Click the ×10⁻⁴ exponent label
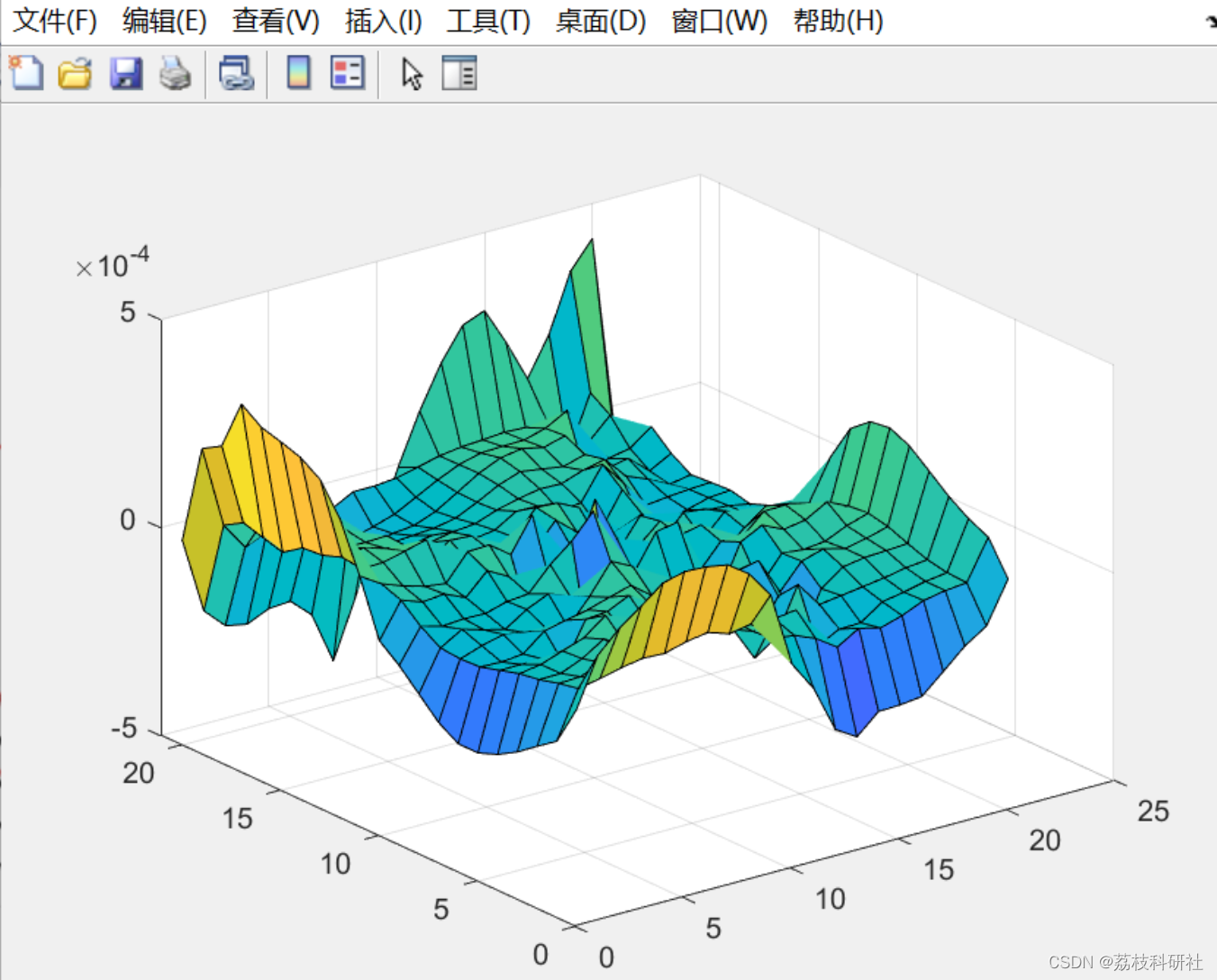Screen dimensions: 1217x980 tap(113, 264)
